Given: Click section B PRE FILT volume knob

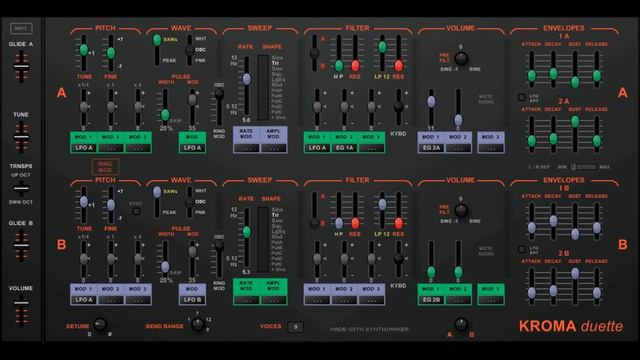Looking at the screenshot, I should click(x=461, y=210).
